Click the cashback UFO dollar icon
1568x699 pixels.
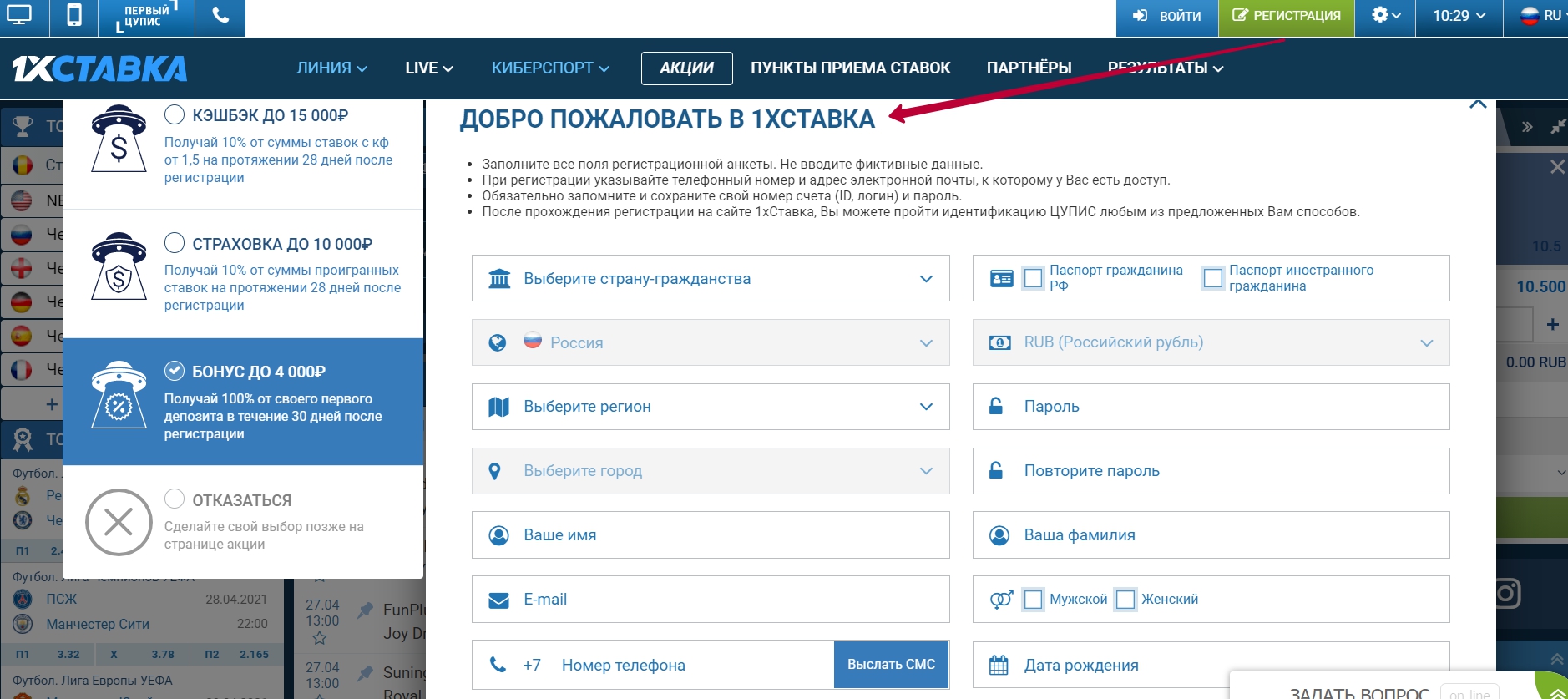[x=119, y=139]
